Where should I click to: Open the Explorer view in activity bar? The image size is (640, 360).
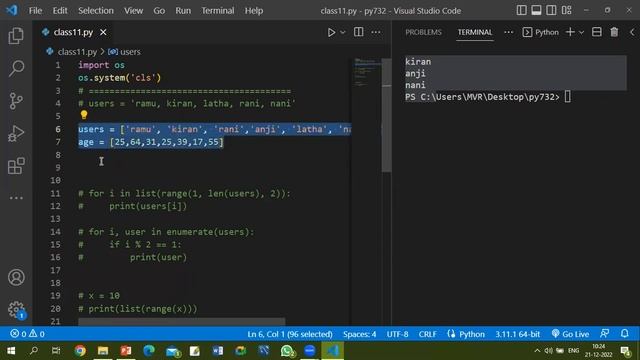point(16,36)
